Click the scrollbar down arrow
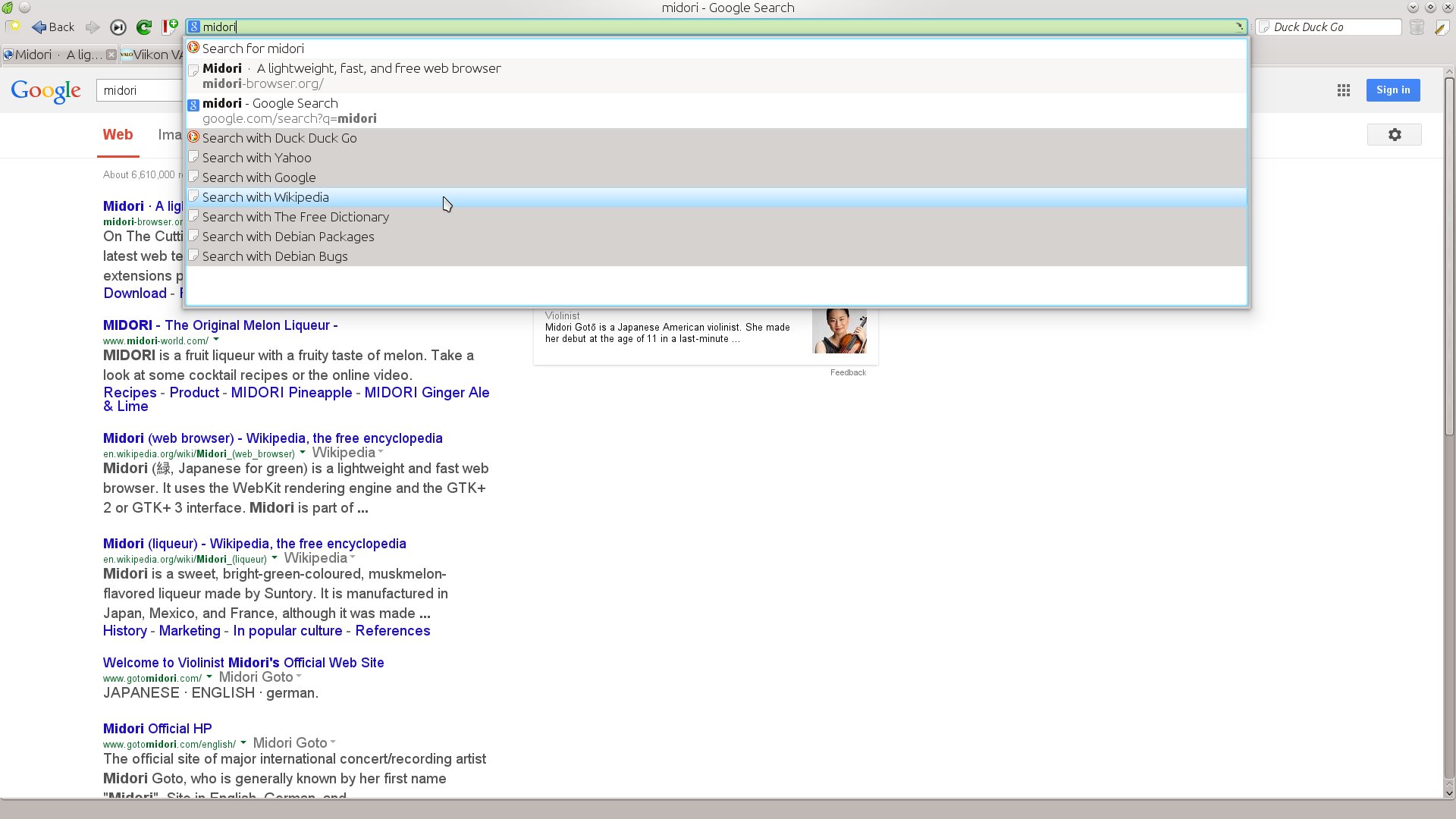The height and width of the screenshot is (819, 1456). pos(1449,792)
